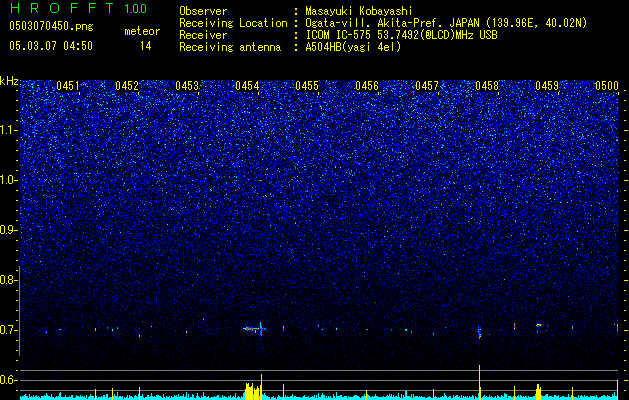Click the 0453 time marker

[187, 86]
